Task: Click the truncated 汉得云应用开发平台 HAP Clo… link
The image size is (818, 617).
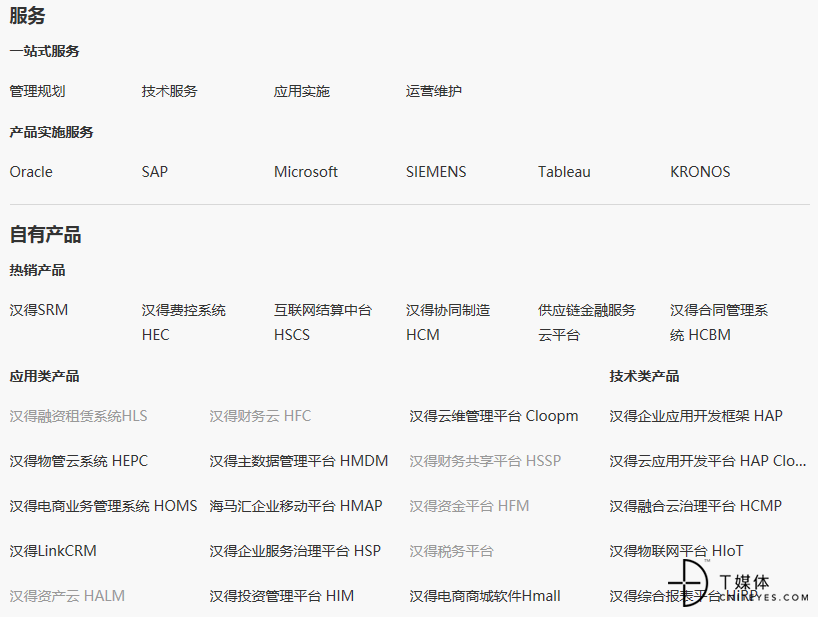Action: click(x=708, y=461)
